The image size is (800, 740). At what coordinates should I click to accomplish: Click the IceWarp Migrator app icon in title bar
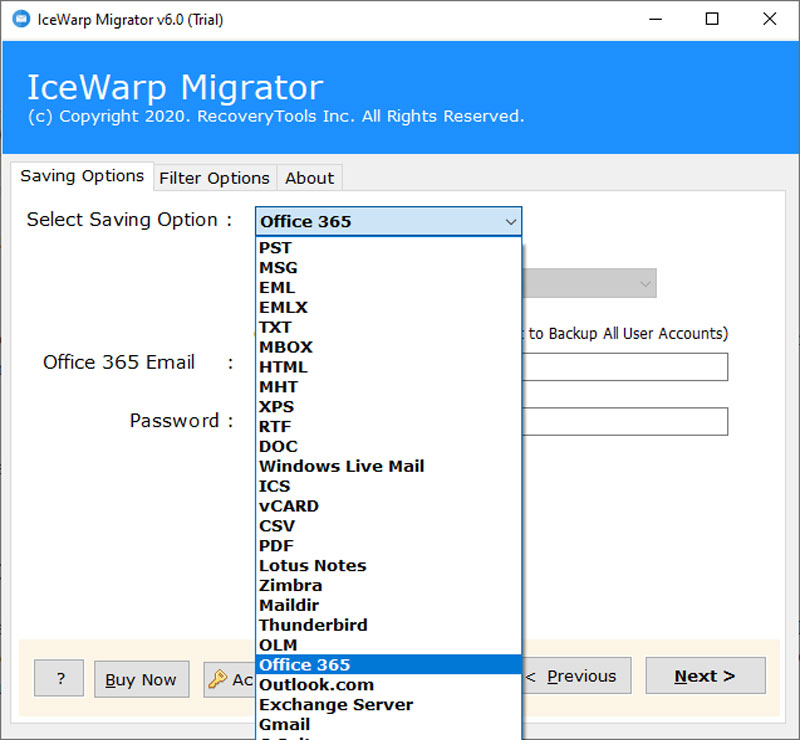(x=21, y=19)
